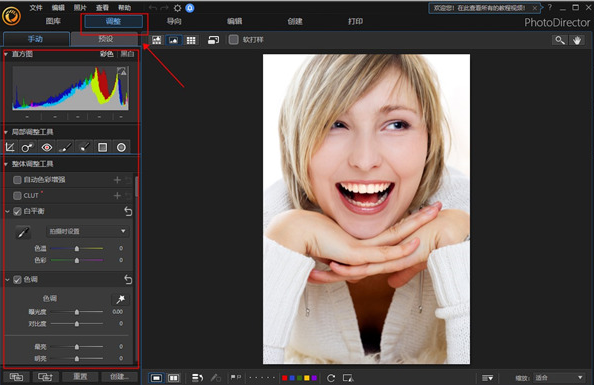Open preferences gear icon
Screen dimensions: 594x385
coord(177,8)
